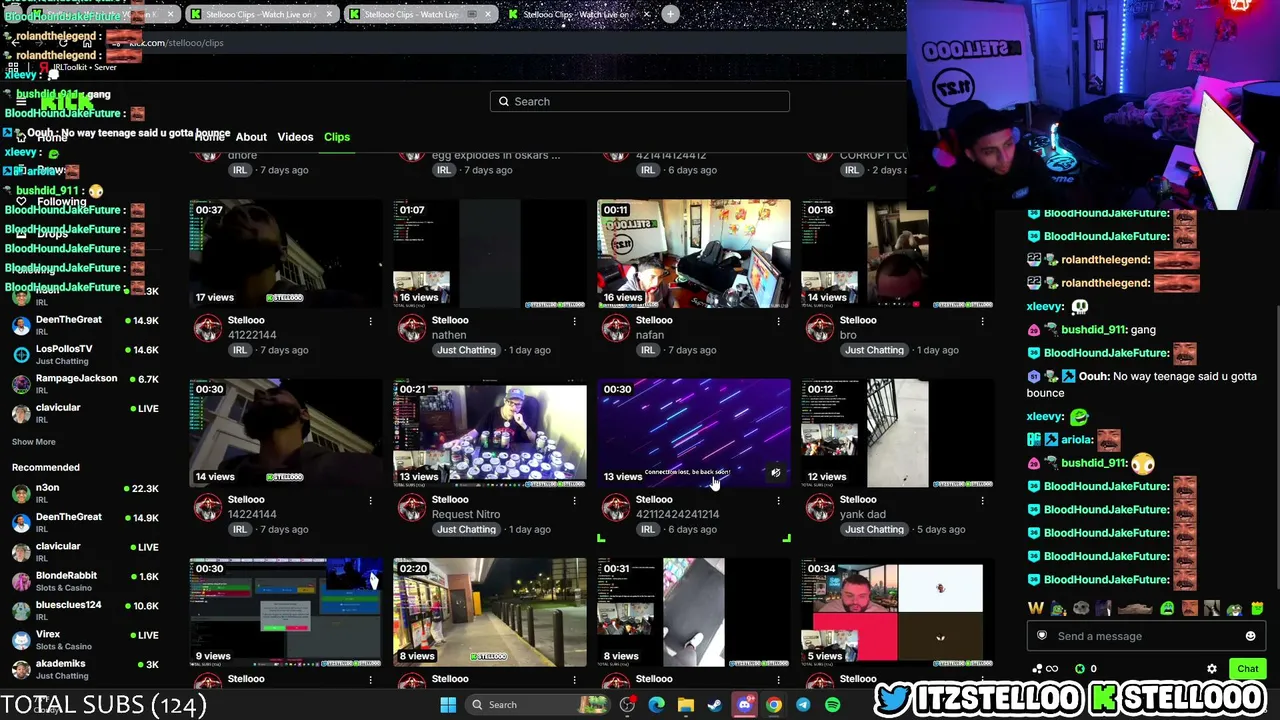Play the 00:34 clip thumbnail with 5 views

[x=898, y=613]
